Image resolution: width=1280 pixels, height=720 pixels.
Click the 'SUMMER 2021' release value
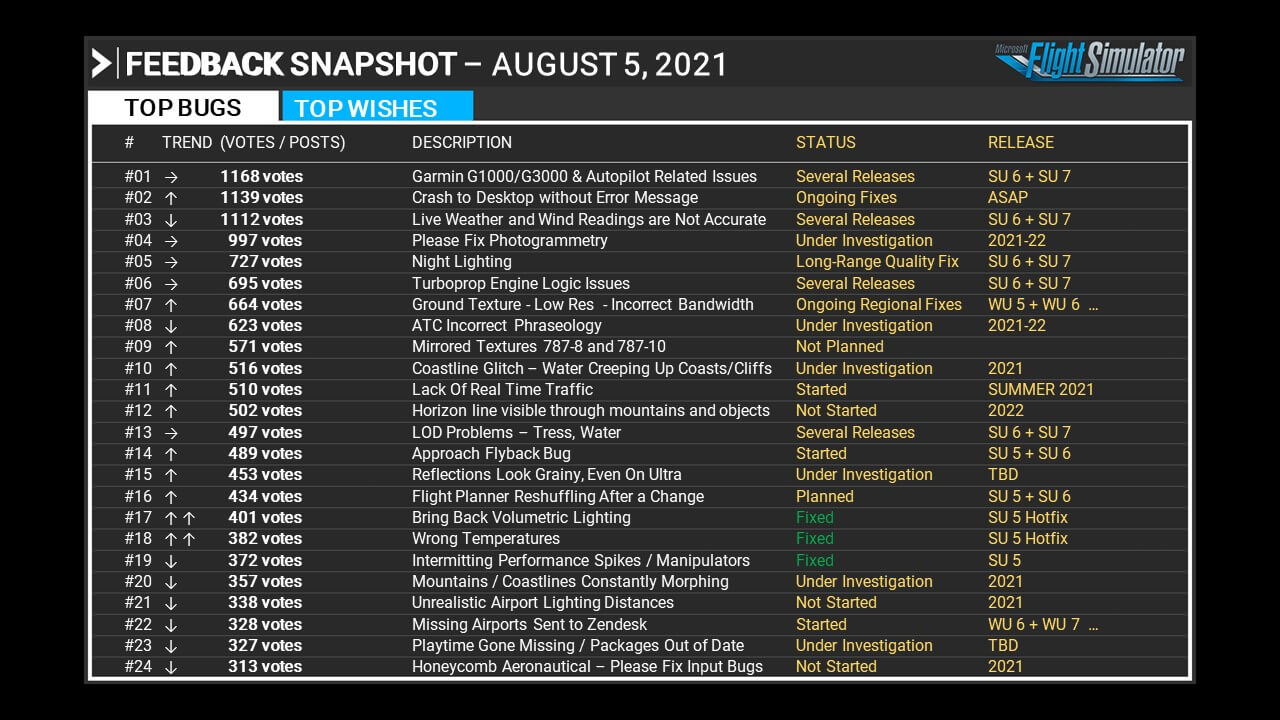click(x=1041, y=390)
